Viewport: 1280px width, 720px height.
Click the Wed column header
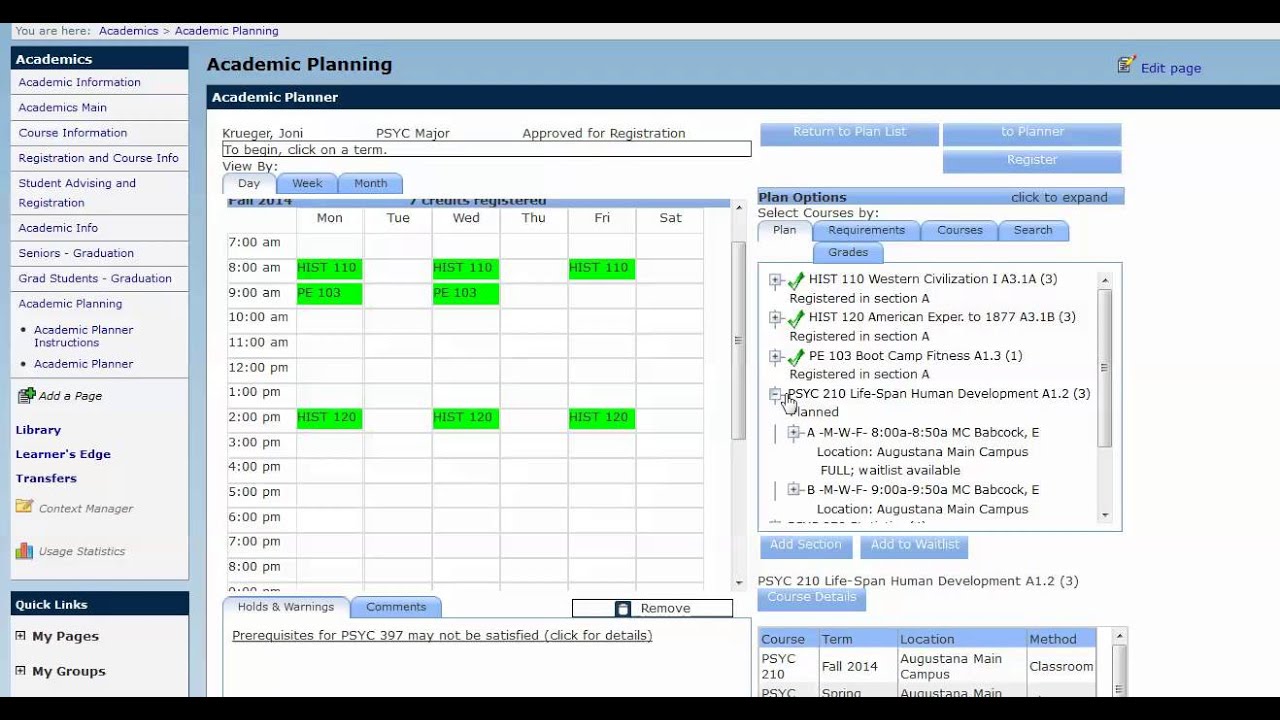coord(466,218)
